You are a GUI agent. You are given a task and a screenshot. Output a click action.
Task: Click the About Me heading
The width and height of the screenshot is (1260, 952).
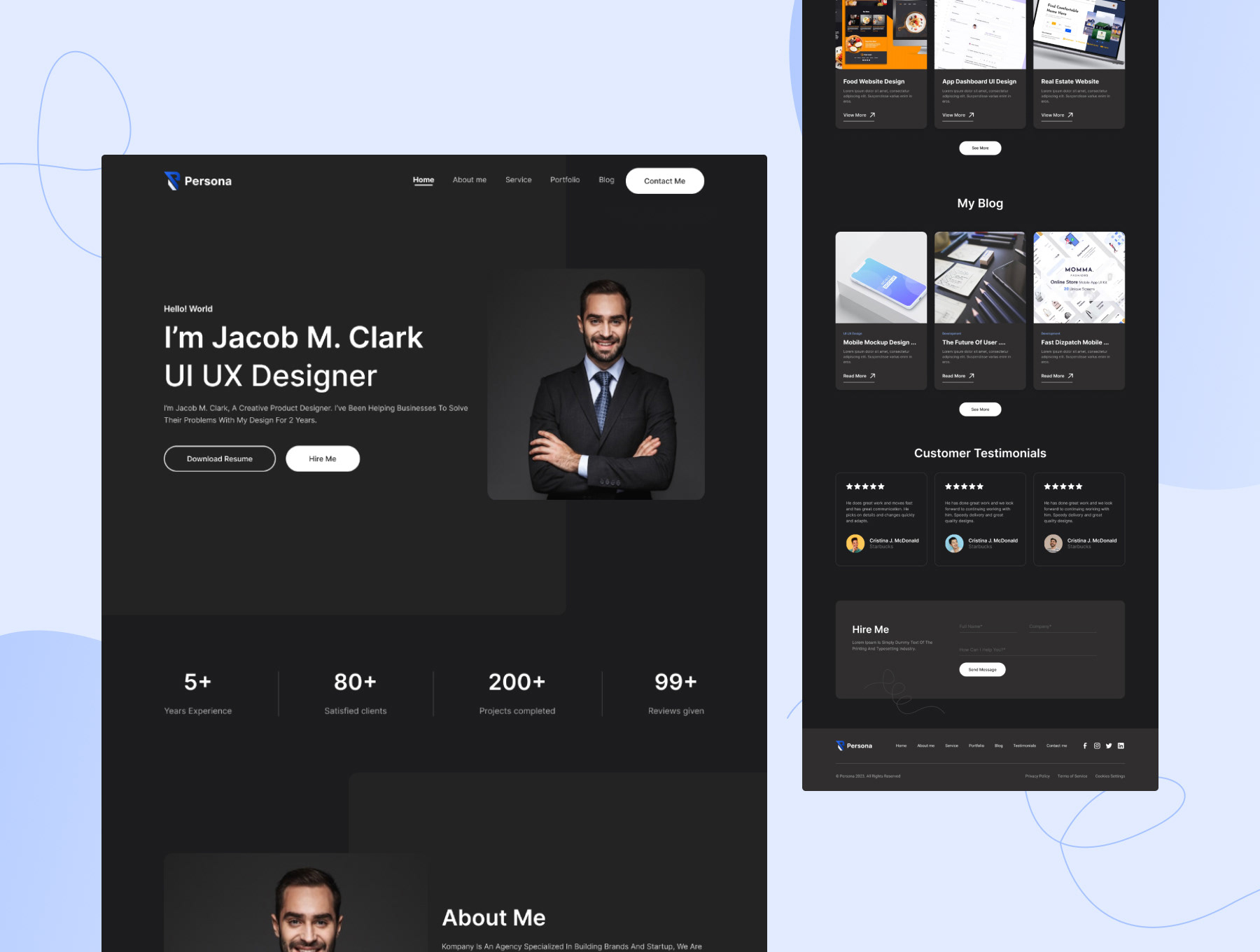click(x=494, y=918)
